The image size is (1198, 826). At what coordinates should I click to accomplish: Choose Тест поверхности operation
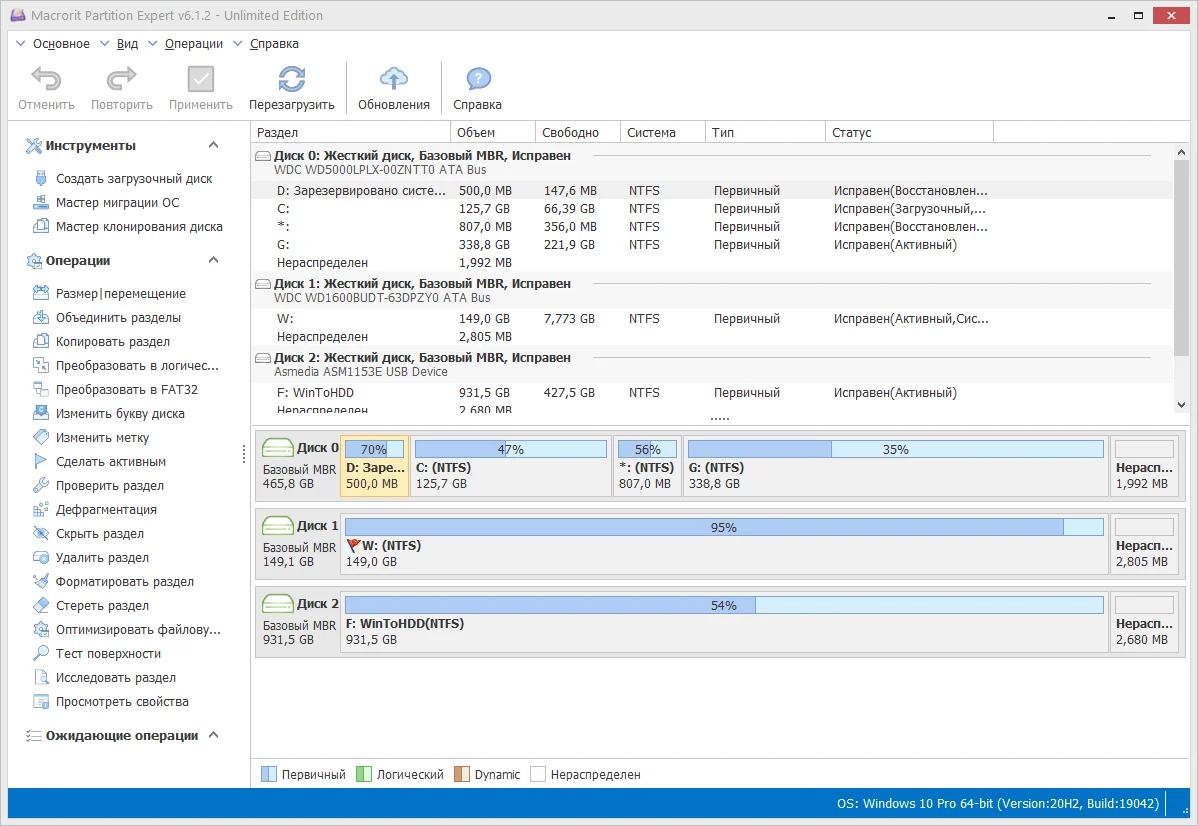pyautogui.click(x=108, y=653)
